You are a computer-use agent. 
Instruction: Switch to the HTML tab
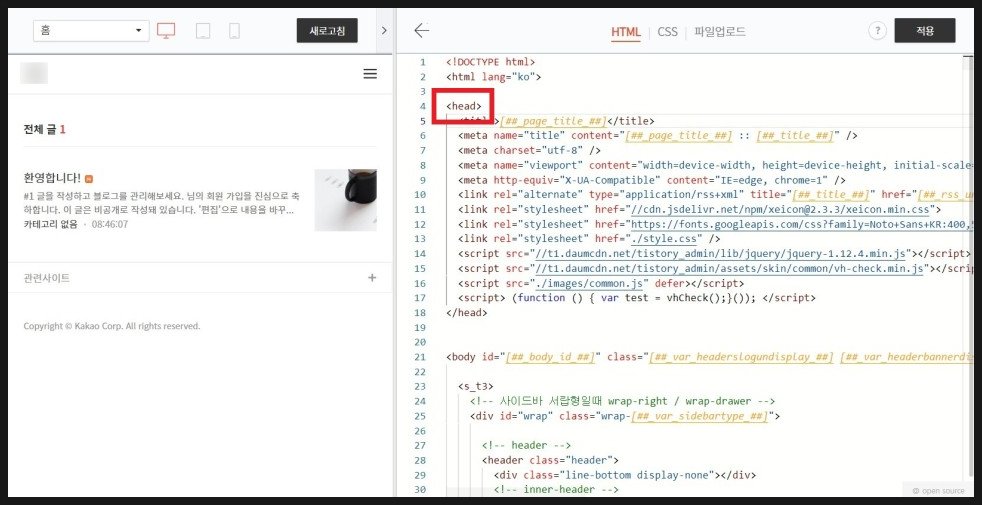pyautogui.click(x=626, y=32)
